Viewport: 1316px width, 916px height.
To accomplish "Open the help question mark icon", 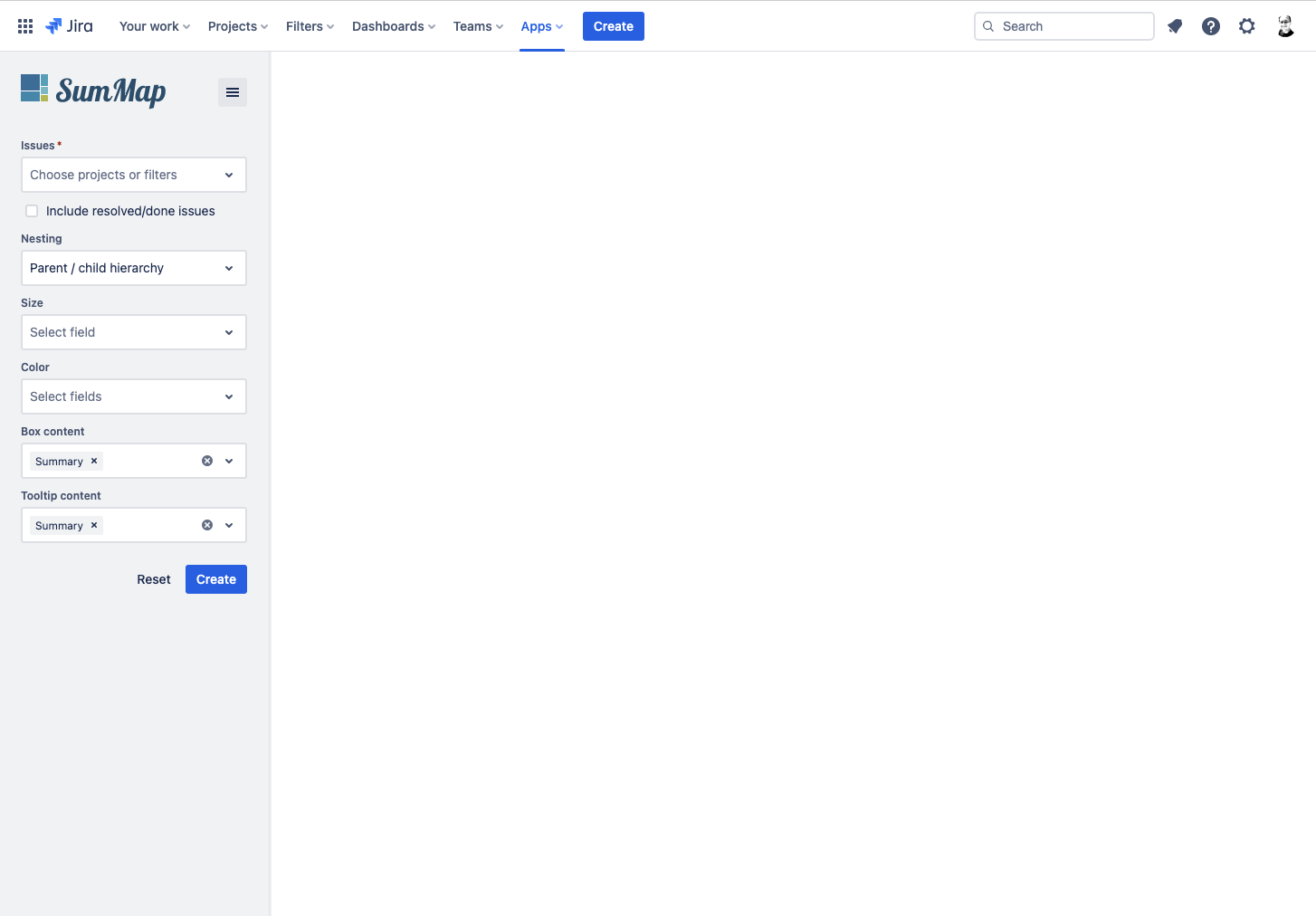I will (1211, 26).
